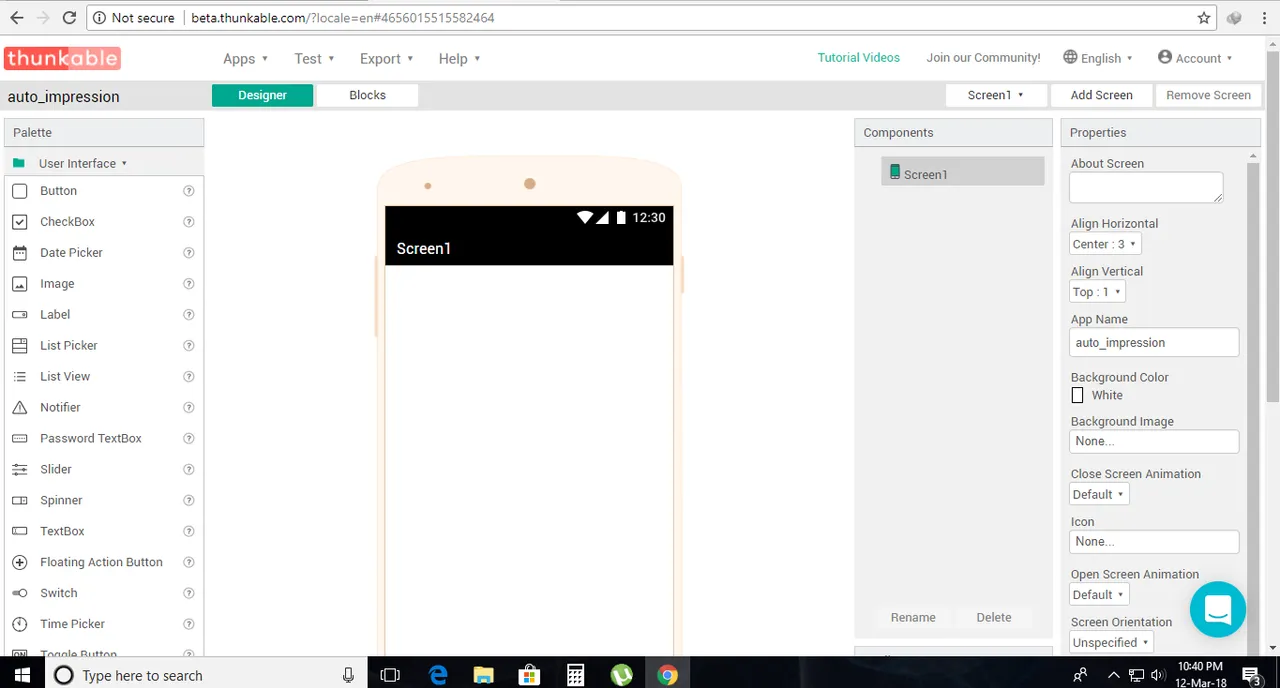Viewport: 1280px width, 688px height.
Task: Click the Background Image field
Action: click(x=1154, y=442)
